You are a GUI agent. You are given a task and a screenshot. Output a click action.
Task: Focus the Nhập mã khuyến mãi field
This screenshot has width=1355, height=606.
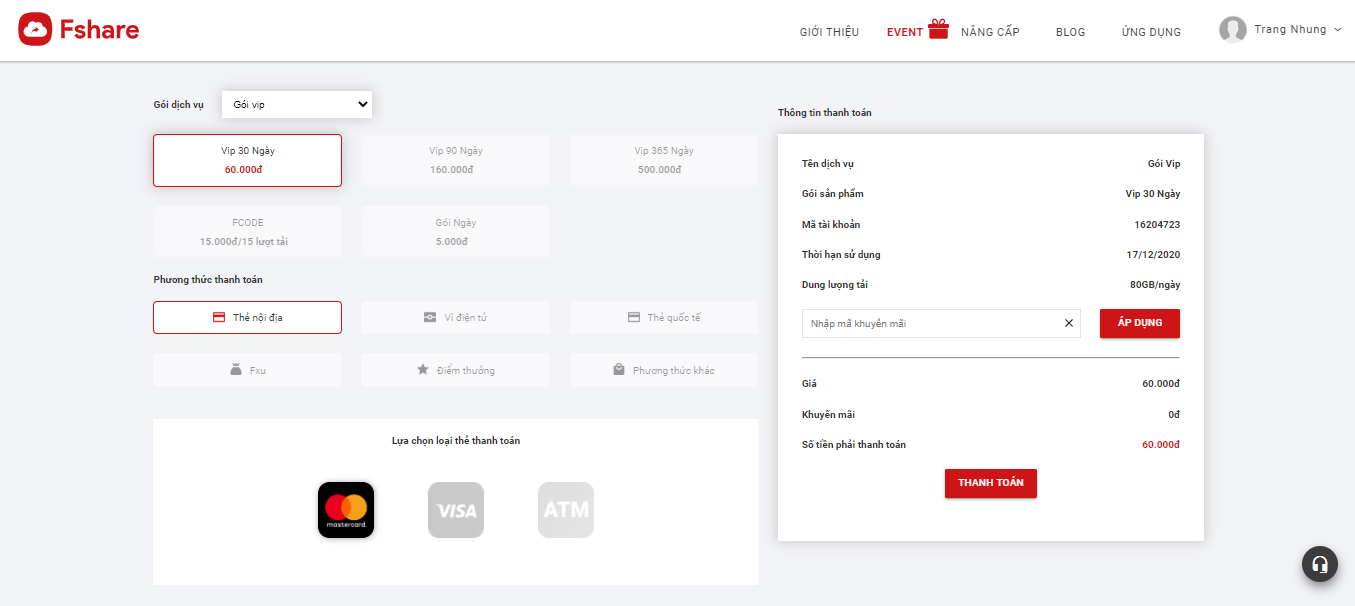pyautogui.click(x=941, y=323)
